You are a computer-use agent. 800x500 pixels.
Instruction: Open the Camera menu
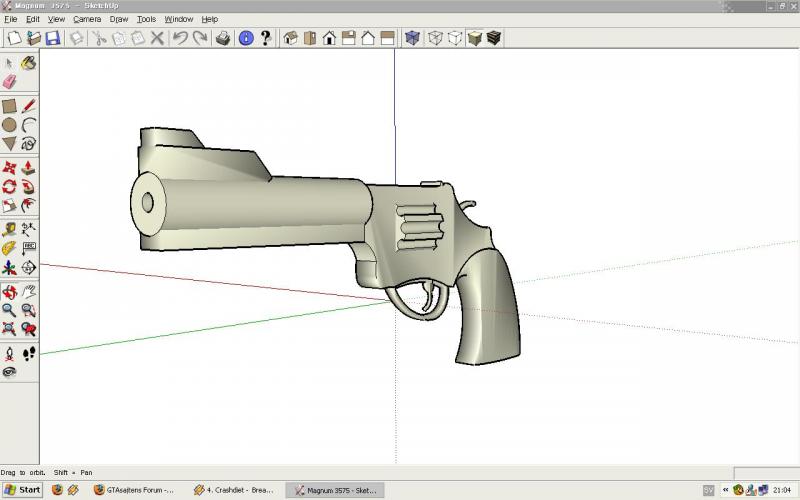tap(86, 19)
